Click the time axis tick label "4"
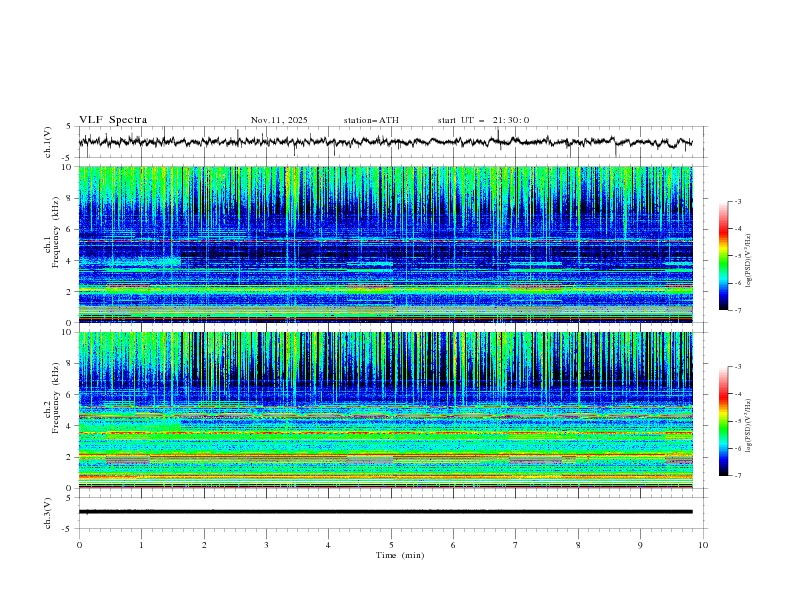 [x=328, y=545]
